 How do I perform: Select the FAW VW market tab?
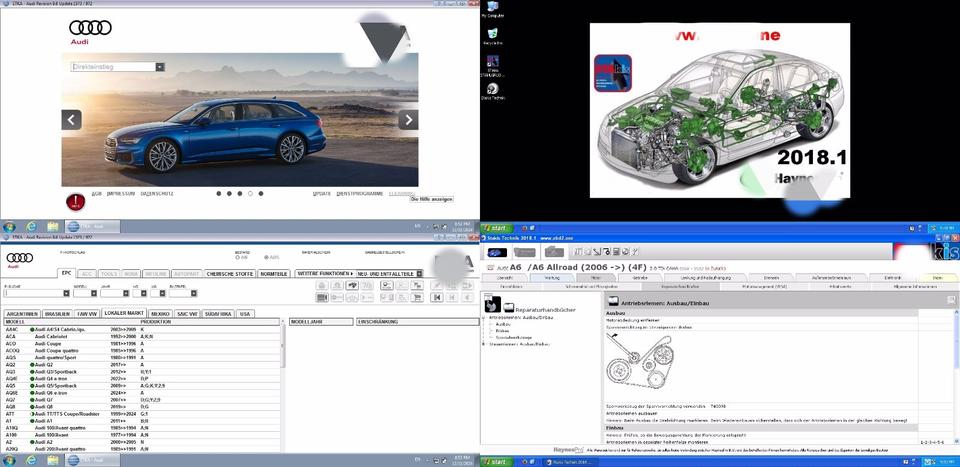[87, 313]
